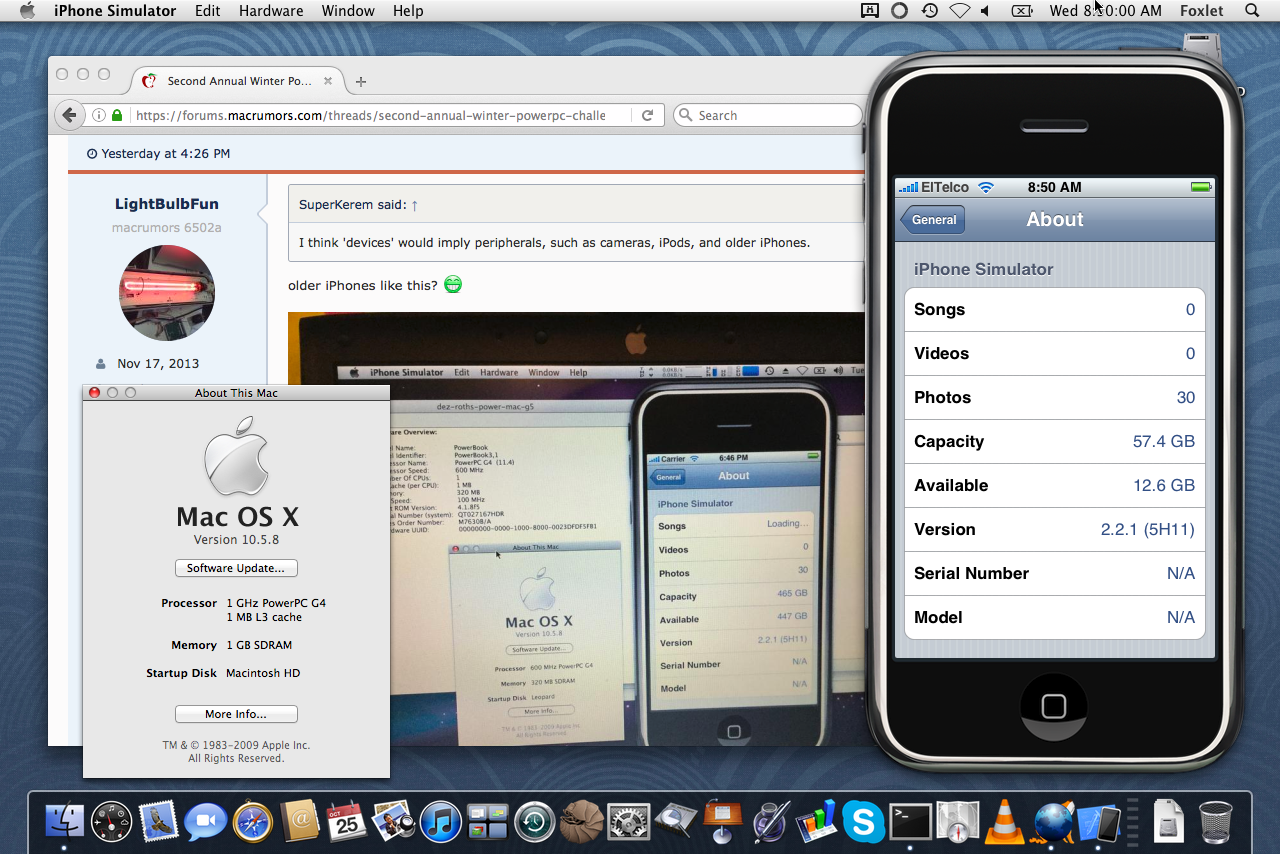Open Safari compass icon in Dock
This screenshot has width=1280, height=854.
252,822
